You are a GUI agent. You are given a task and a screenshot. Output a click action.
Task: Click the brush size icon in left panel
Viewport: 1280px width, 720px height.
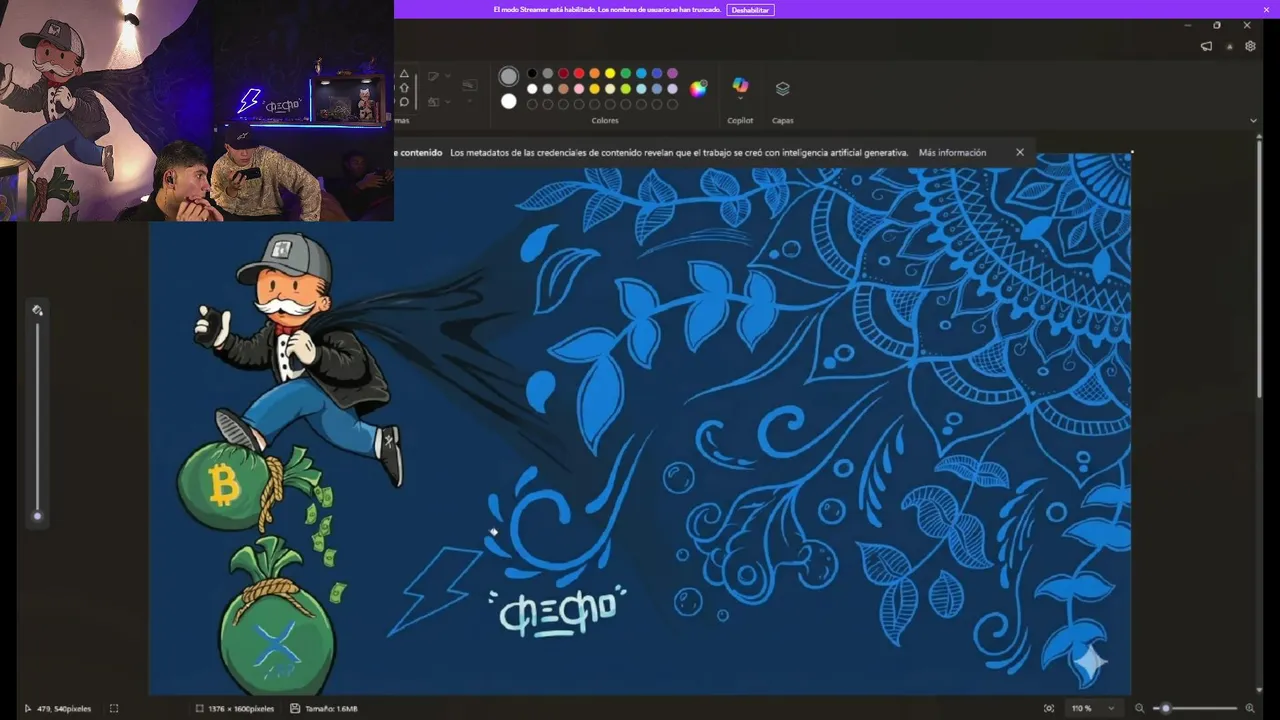pyautogui.click(x=37, y=310)
